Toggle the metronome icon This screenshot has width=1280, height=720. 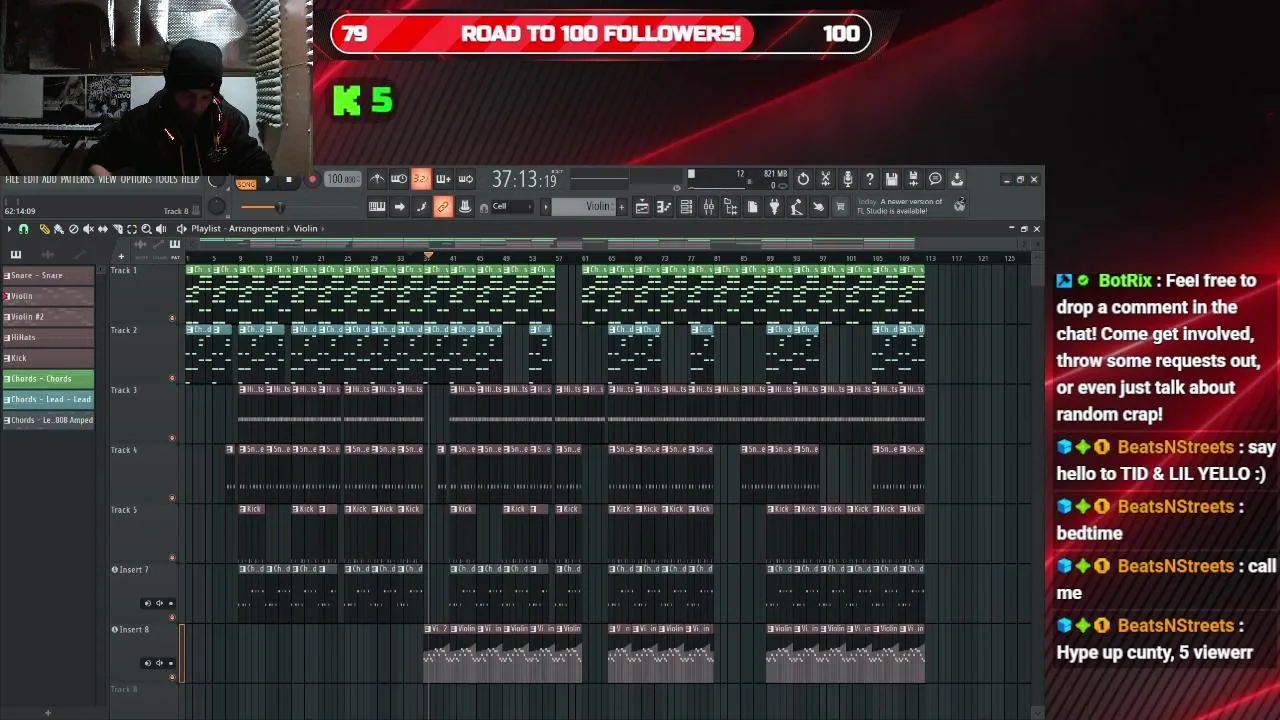click(x=377, y=179)
